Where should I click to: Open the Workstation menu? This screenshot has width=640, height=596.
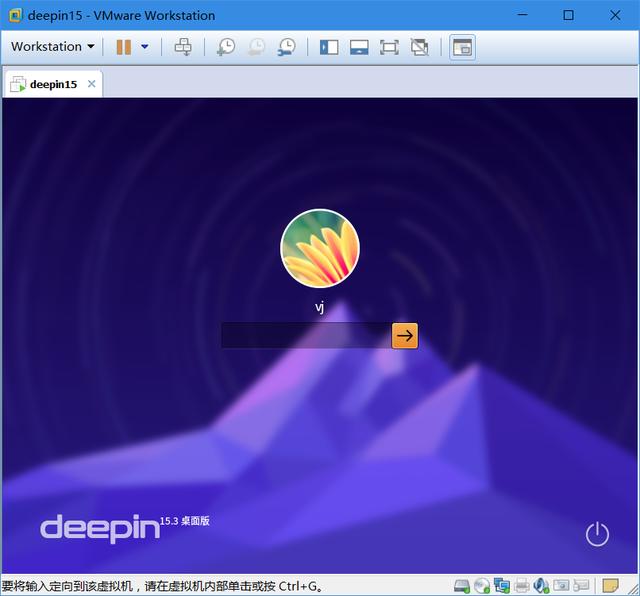(x=52, y=47)
